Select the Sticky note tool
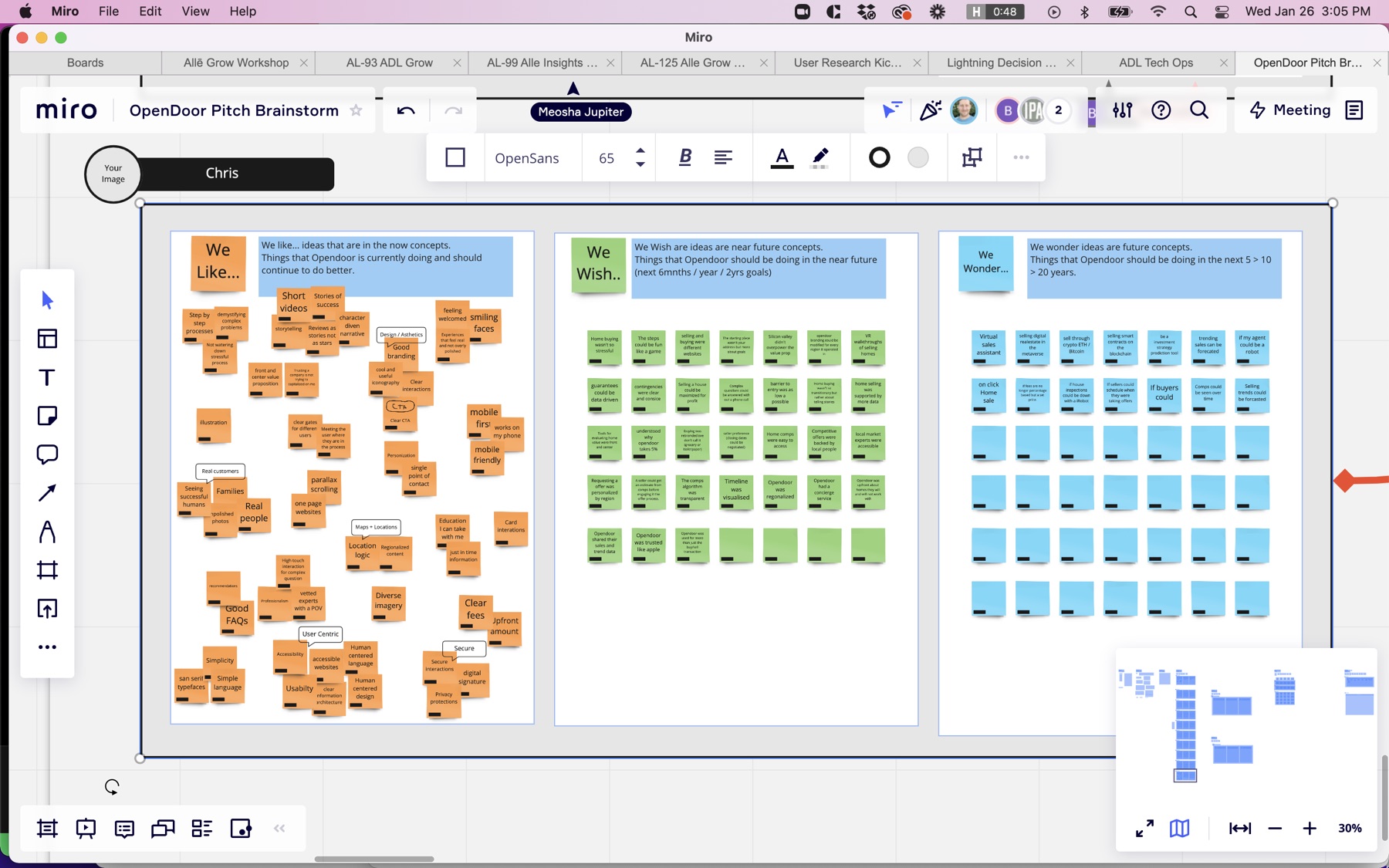The width and height of the screenshot is (1389, 868). pos(47,416)
